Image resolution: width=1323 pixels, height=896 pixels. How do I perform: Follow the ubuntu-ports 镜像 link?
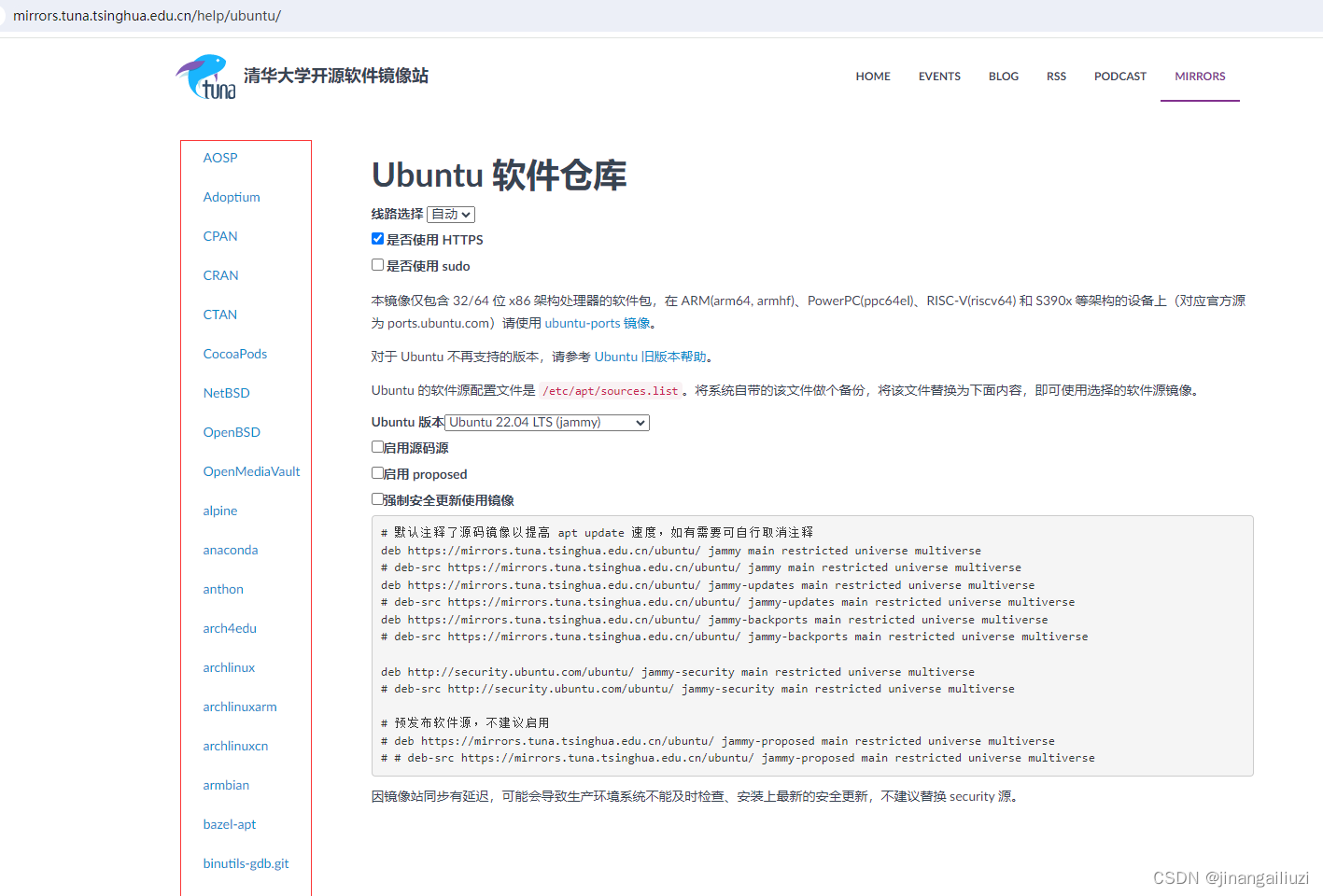[x=598, y=323]
